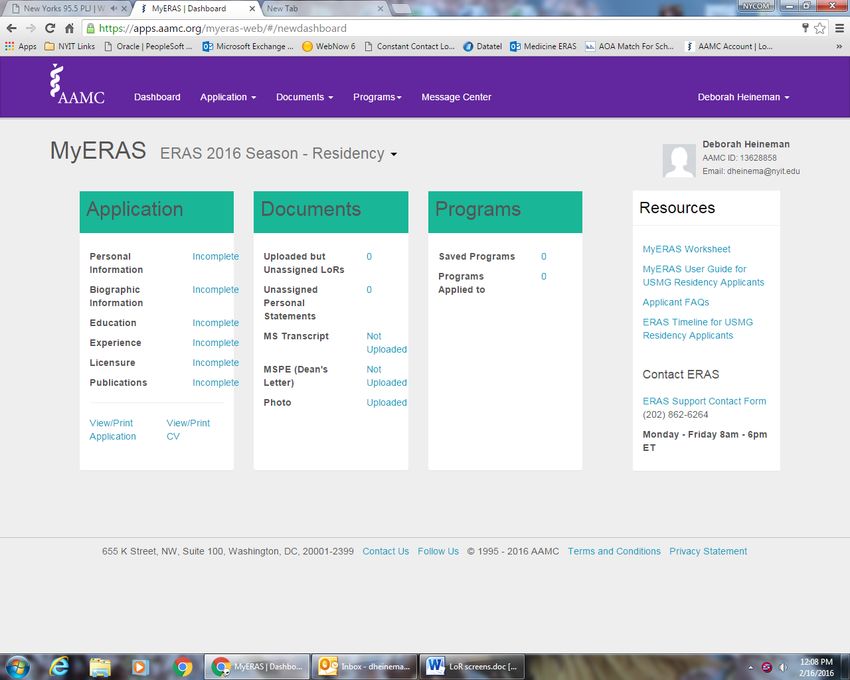Open Windows Explorer from the taskbar

pos(100,666)
